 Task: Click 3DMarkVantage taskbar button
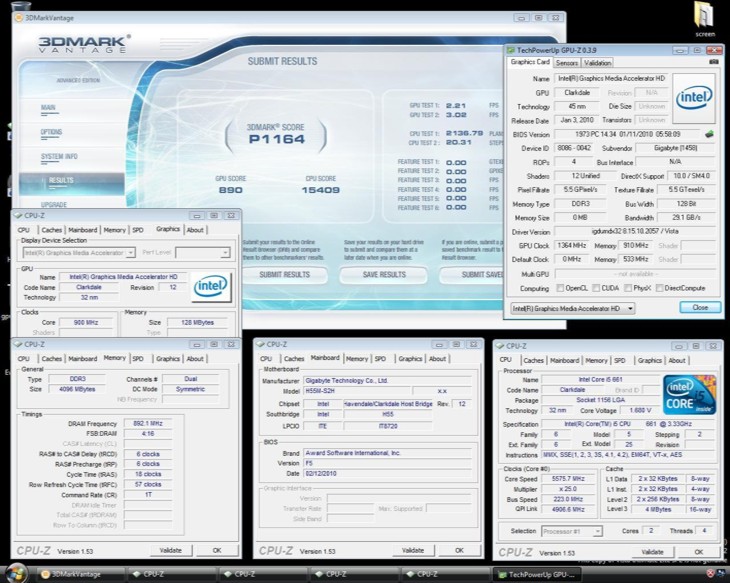click(x=81, y=574)
